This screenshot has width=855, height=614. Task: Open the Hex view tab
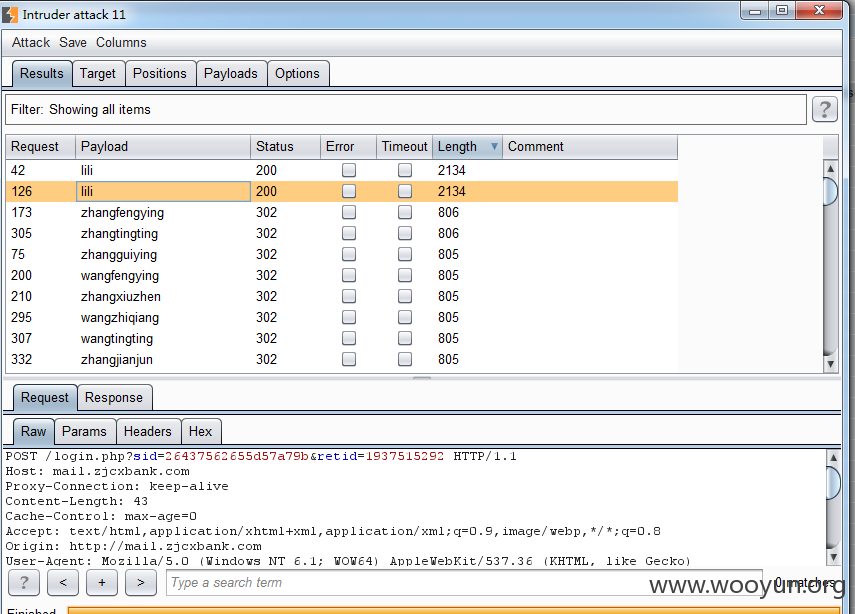coord(200,431)
